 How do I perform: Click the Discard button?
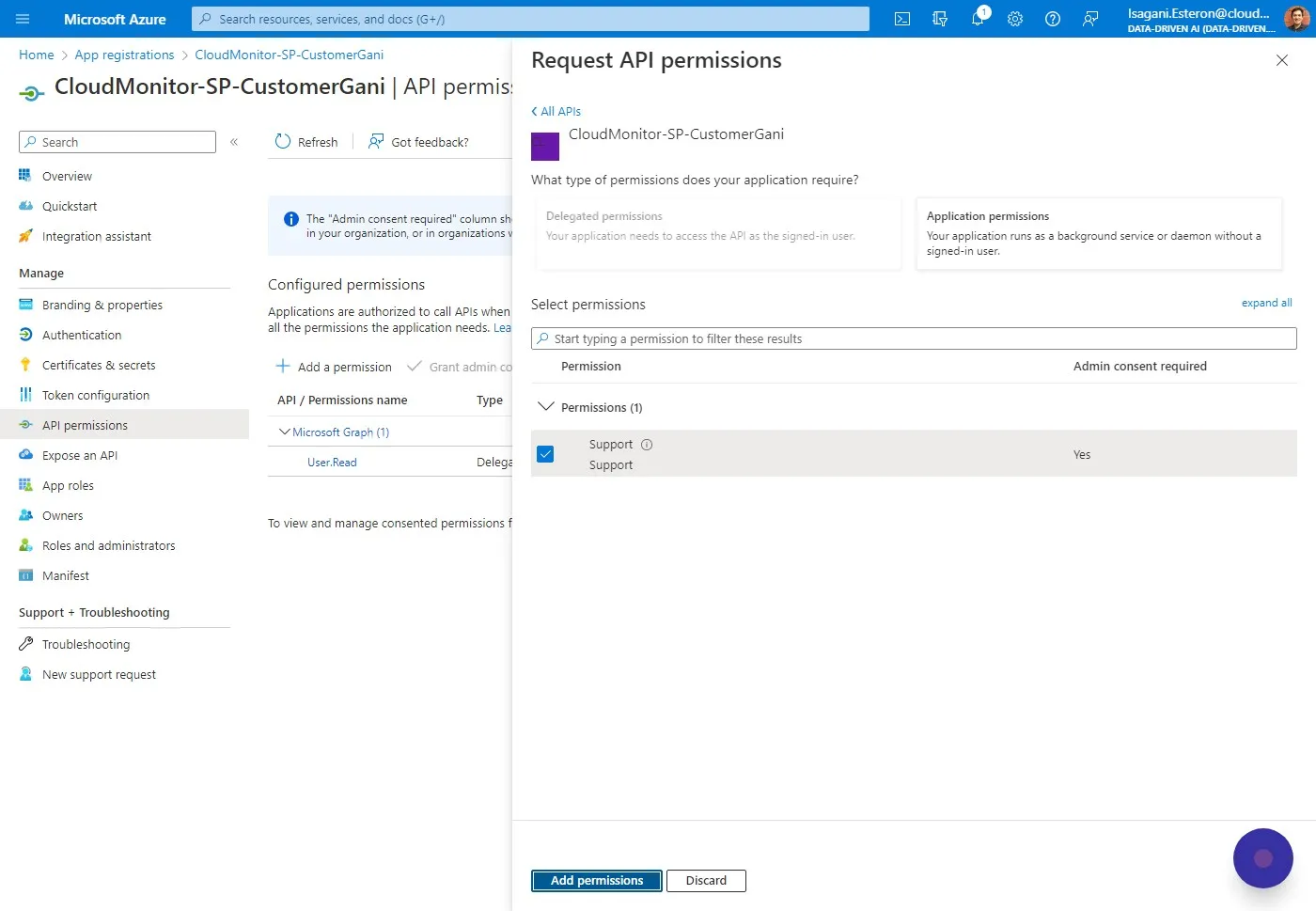tap(706, 881)
